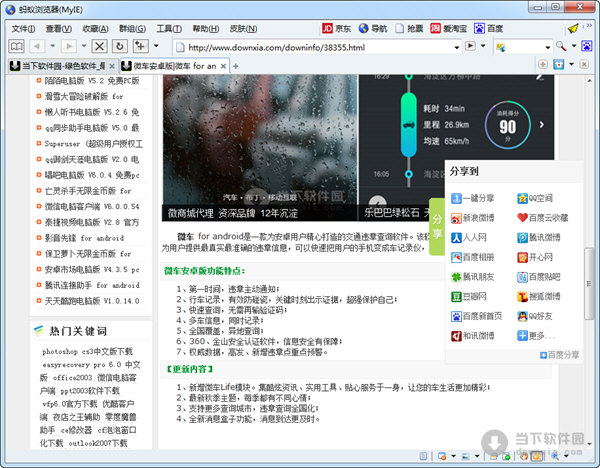Click the go arrow next to address bar
Image resolution: width=600 pixels, height=468 pixels.
pyautogui.click(x=470, y=46)
